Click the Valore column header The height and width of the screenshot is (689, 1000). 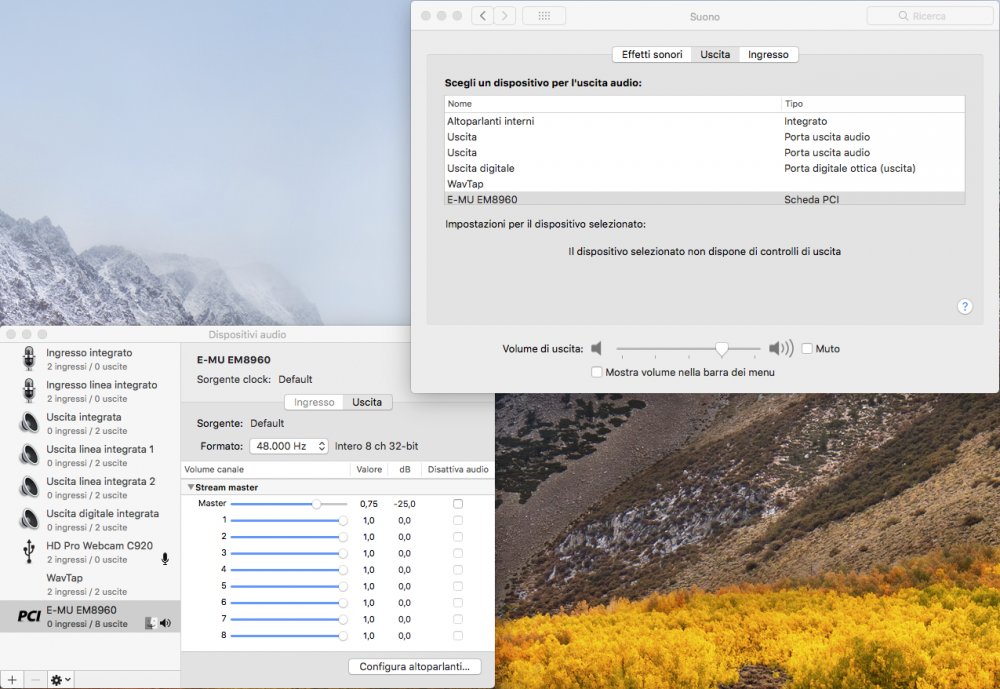tap(369, 470)
